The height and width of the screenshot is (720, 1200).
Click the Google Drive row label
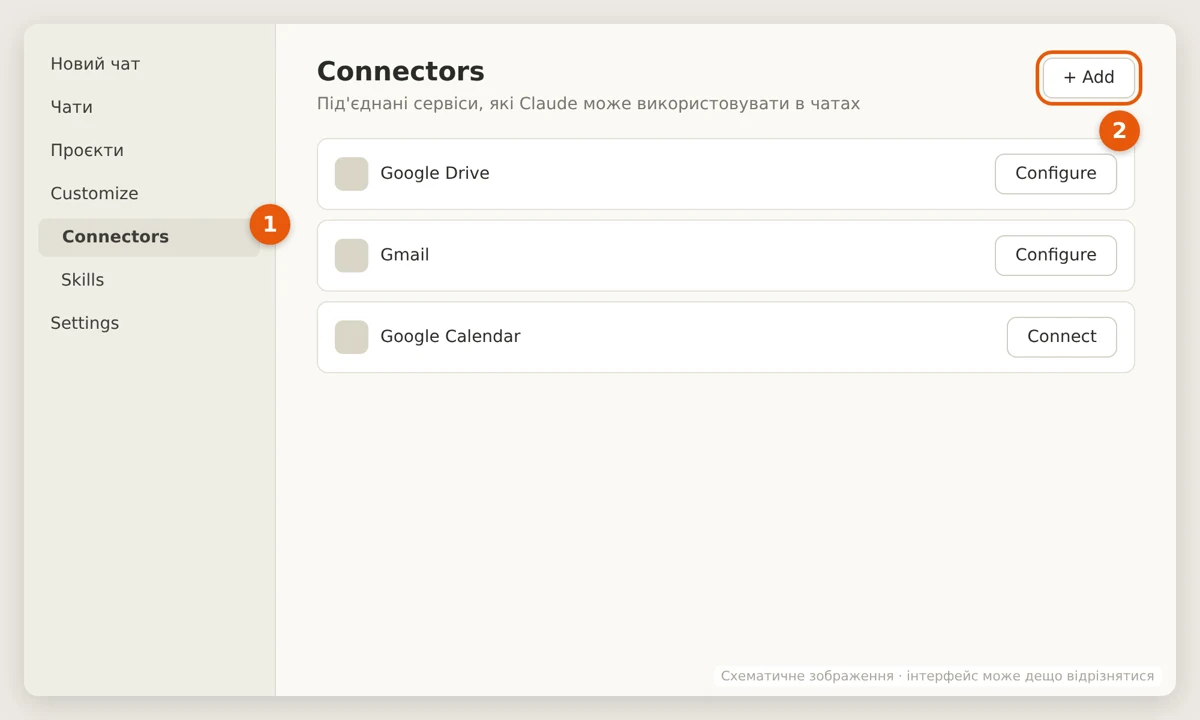(435, 173)
